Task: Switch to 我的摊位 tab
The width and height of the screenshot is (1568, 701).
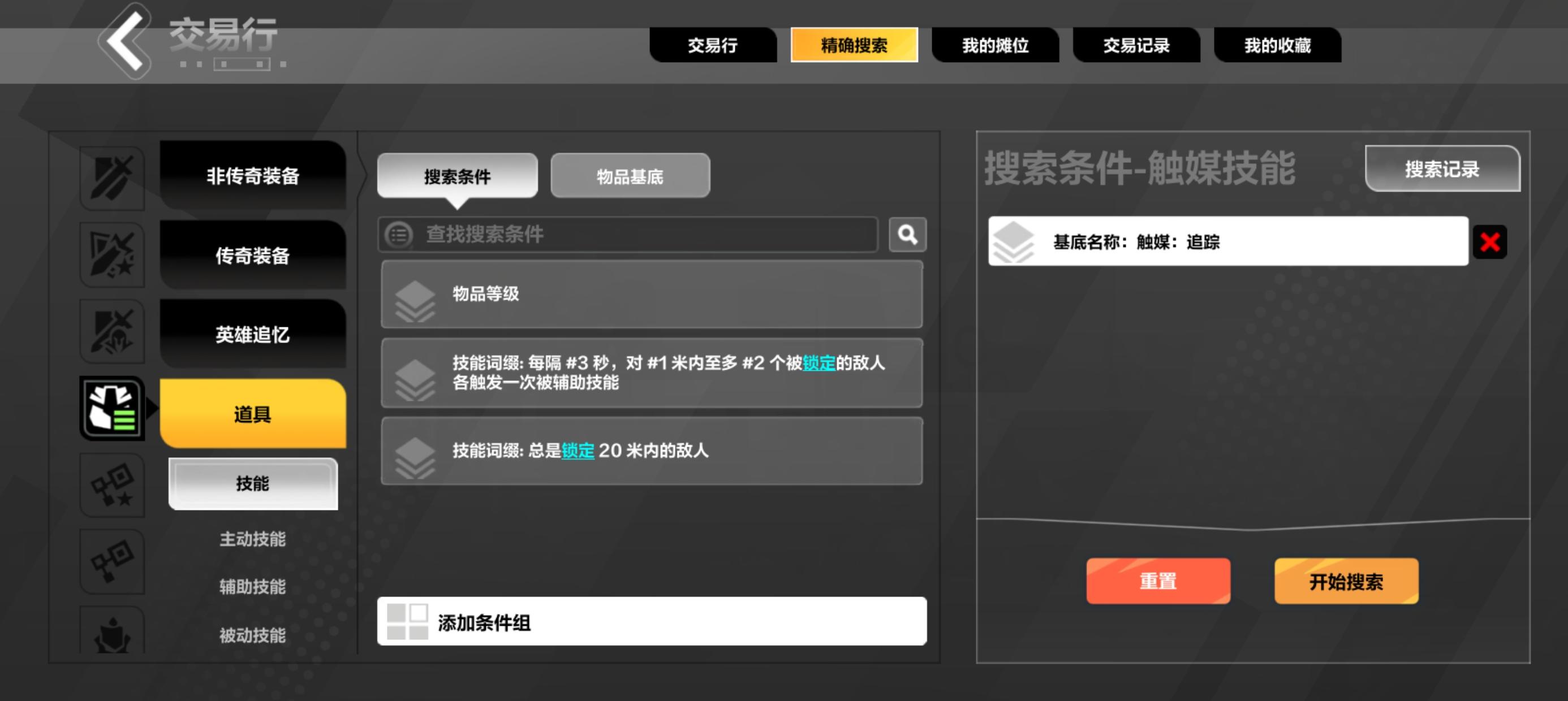Action: point(995,45)
